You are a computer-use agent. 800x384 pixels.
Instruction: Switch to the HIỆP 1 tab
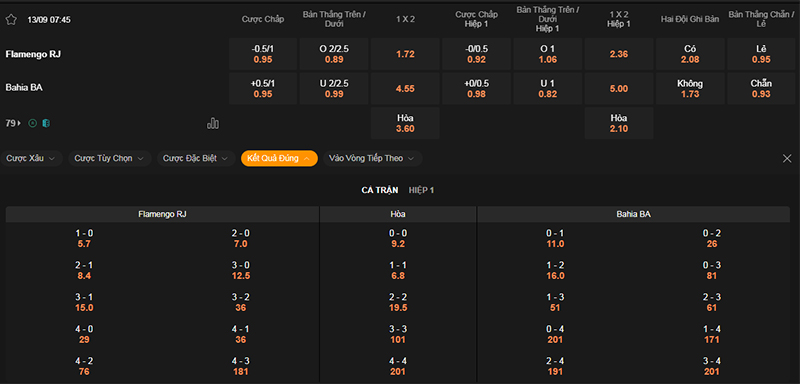tap(421, 190)
